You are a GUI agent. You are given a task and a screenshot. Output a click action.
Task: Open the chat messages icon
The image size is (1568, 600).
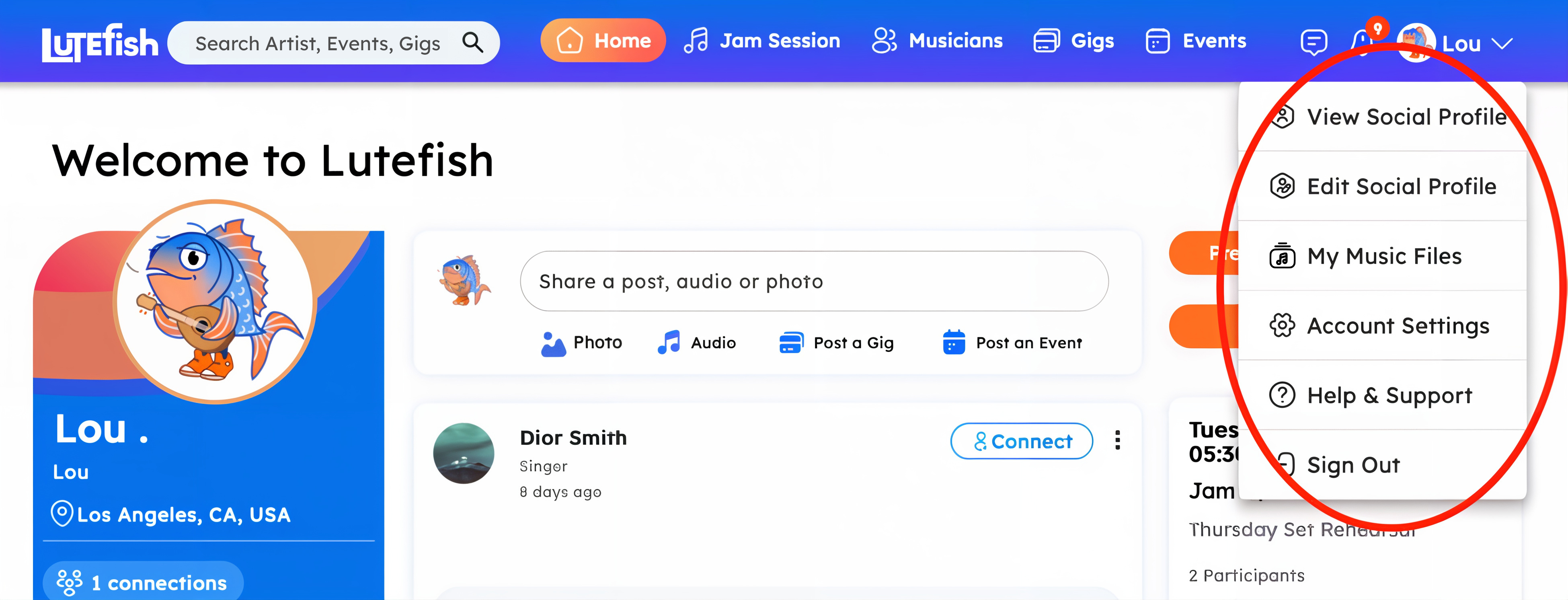[1314, 43]
